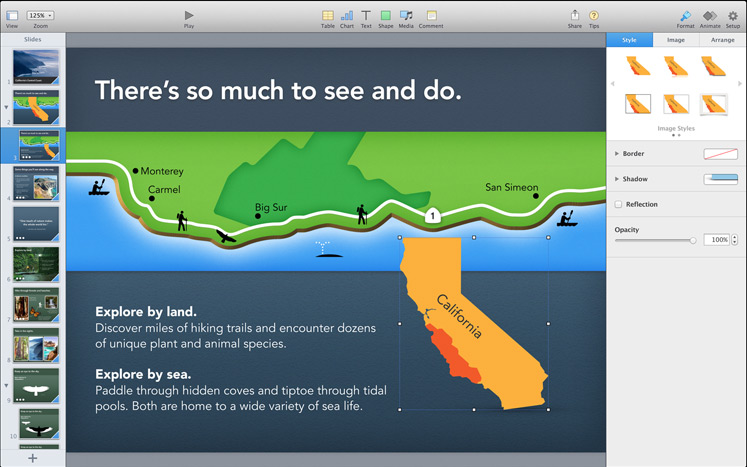Switch to the Image tab
The width and height of the screenshot is (747, 467).
coord(676,40)
